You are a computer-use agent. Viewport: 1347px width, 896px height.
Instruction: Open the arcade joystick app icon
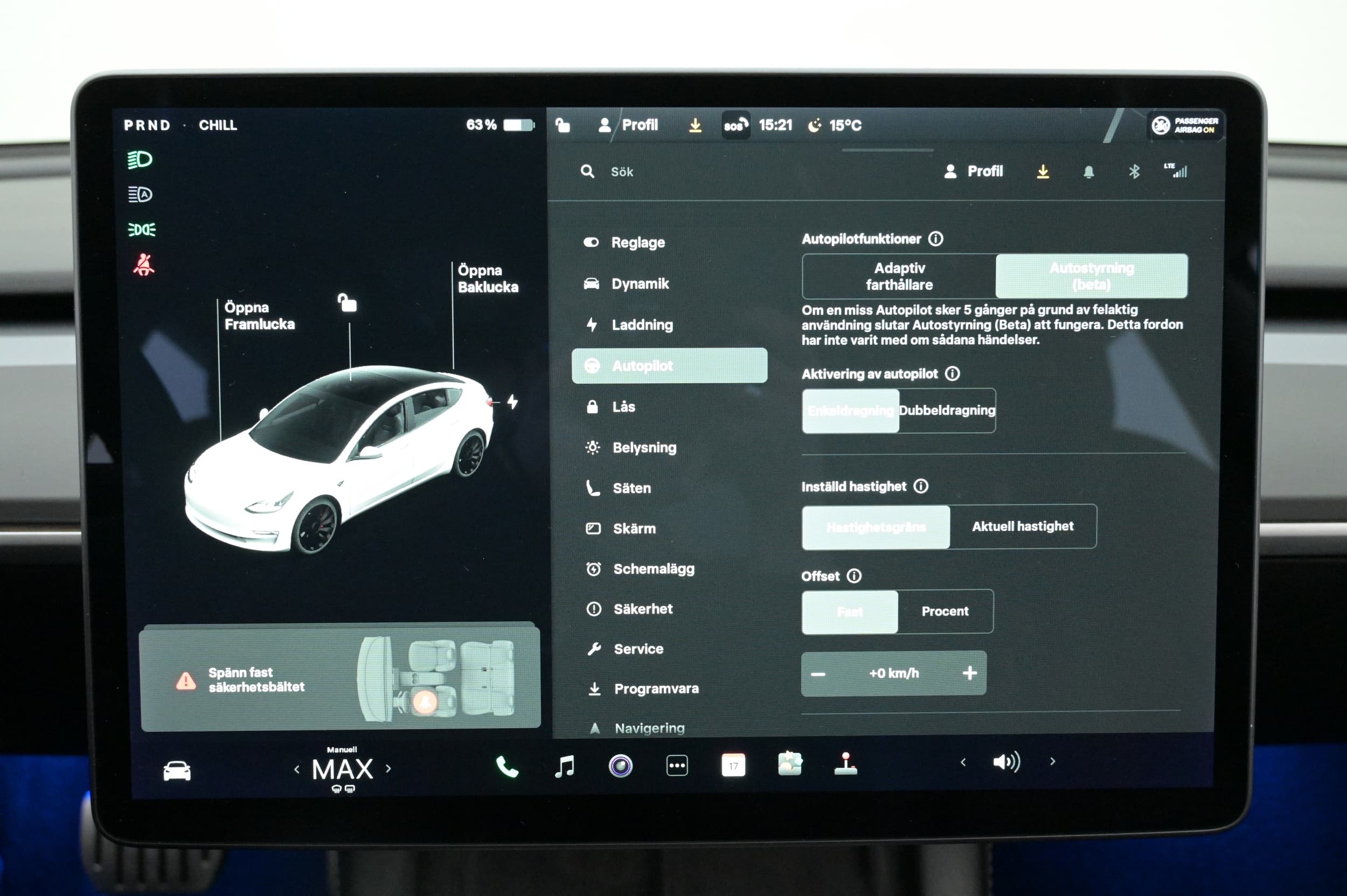[x=845, y=764]
